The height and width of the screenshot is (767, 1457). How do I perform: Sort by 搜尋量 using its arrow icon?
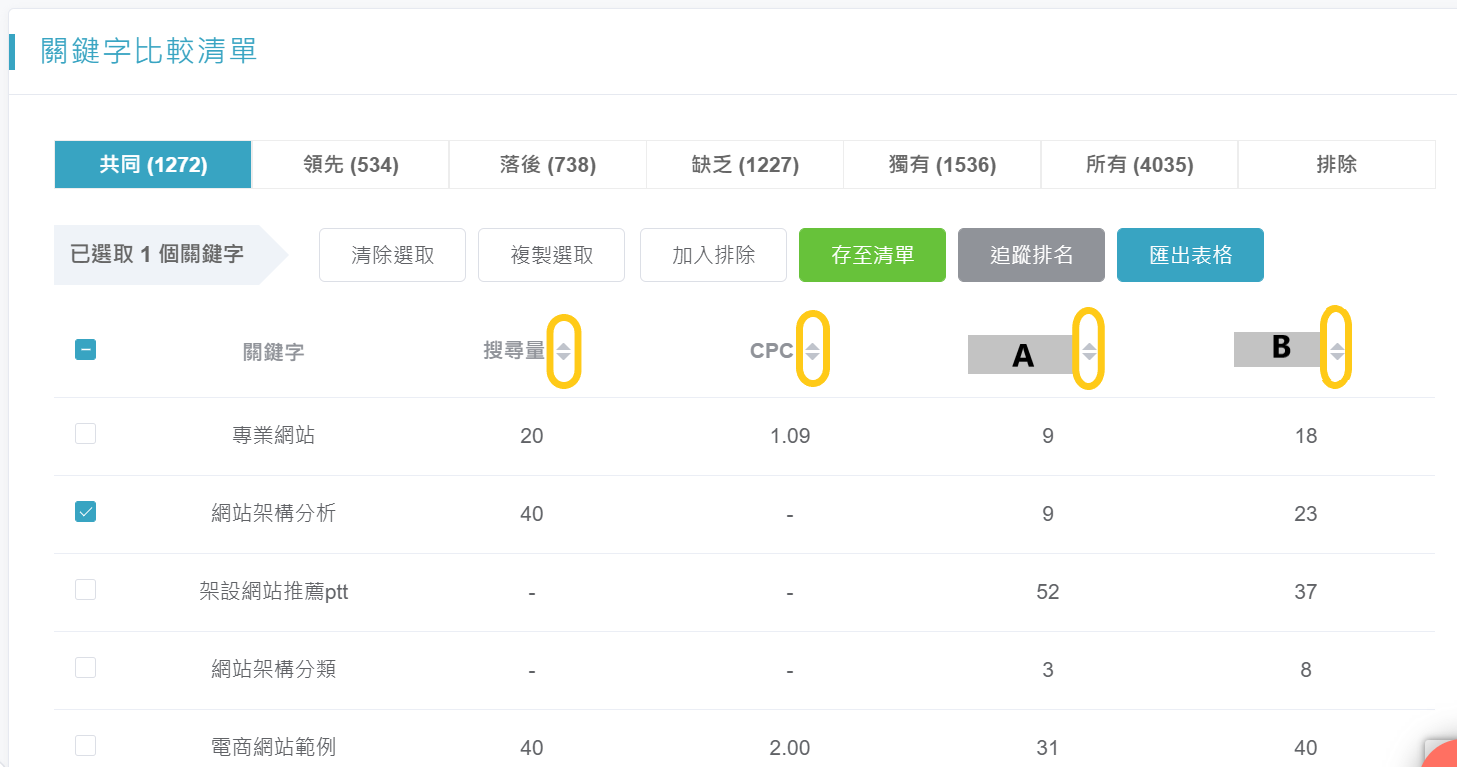(563, 351)
